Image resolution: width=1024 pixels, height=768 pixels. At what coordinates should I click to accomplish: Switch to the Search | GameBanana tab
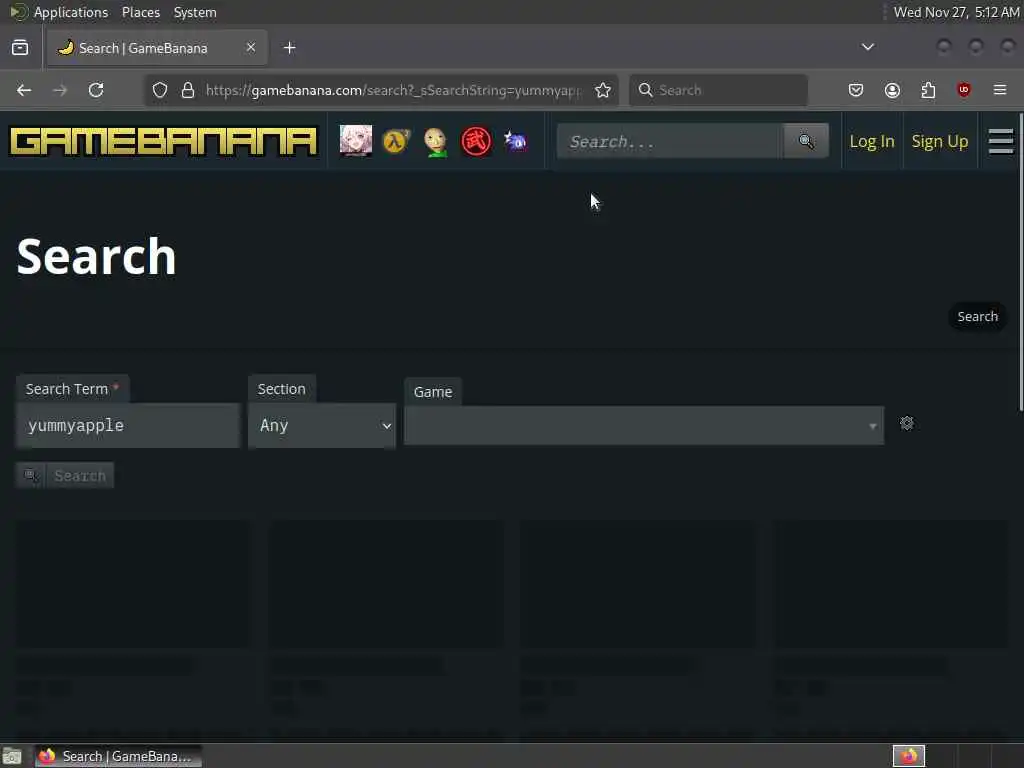tap(157, 48)
